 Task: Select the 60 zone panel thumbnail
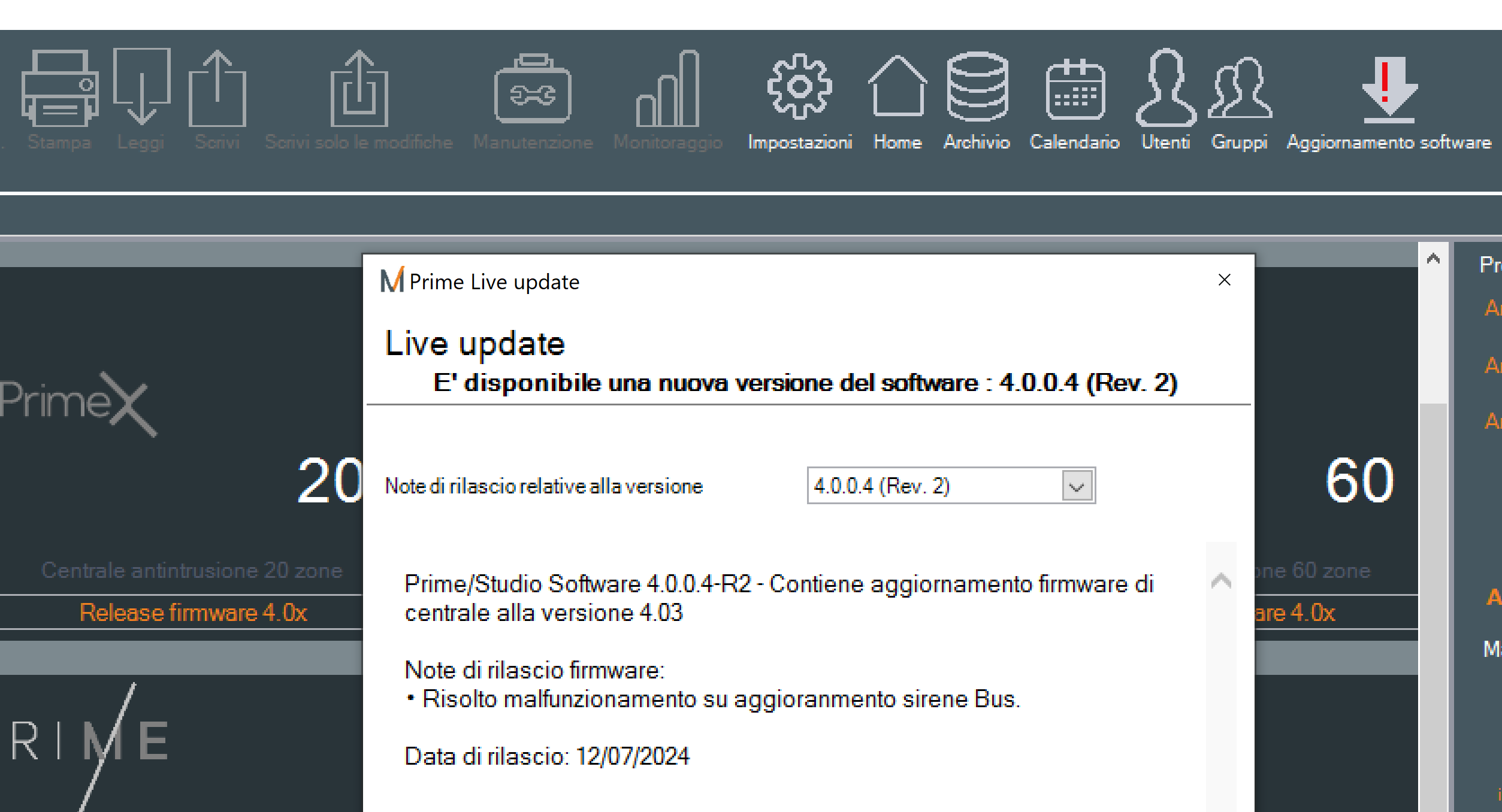(x=1337, y=430)
